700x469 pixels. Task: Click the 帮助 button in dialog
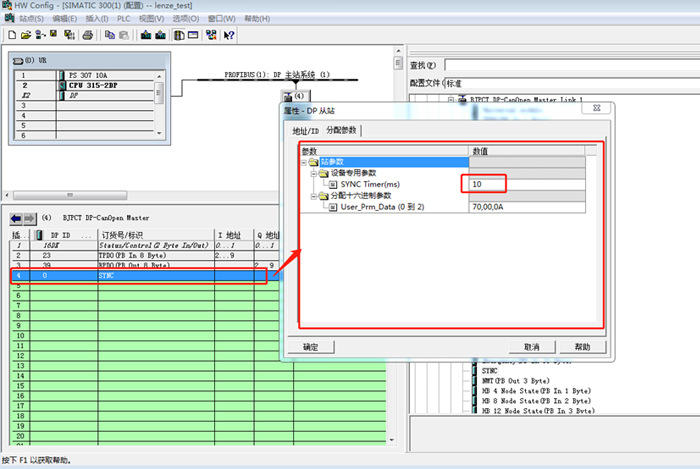pyautogui.click(x=583, y=347)
